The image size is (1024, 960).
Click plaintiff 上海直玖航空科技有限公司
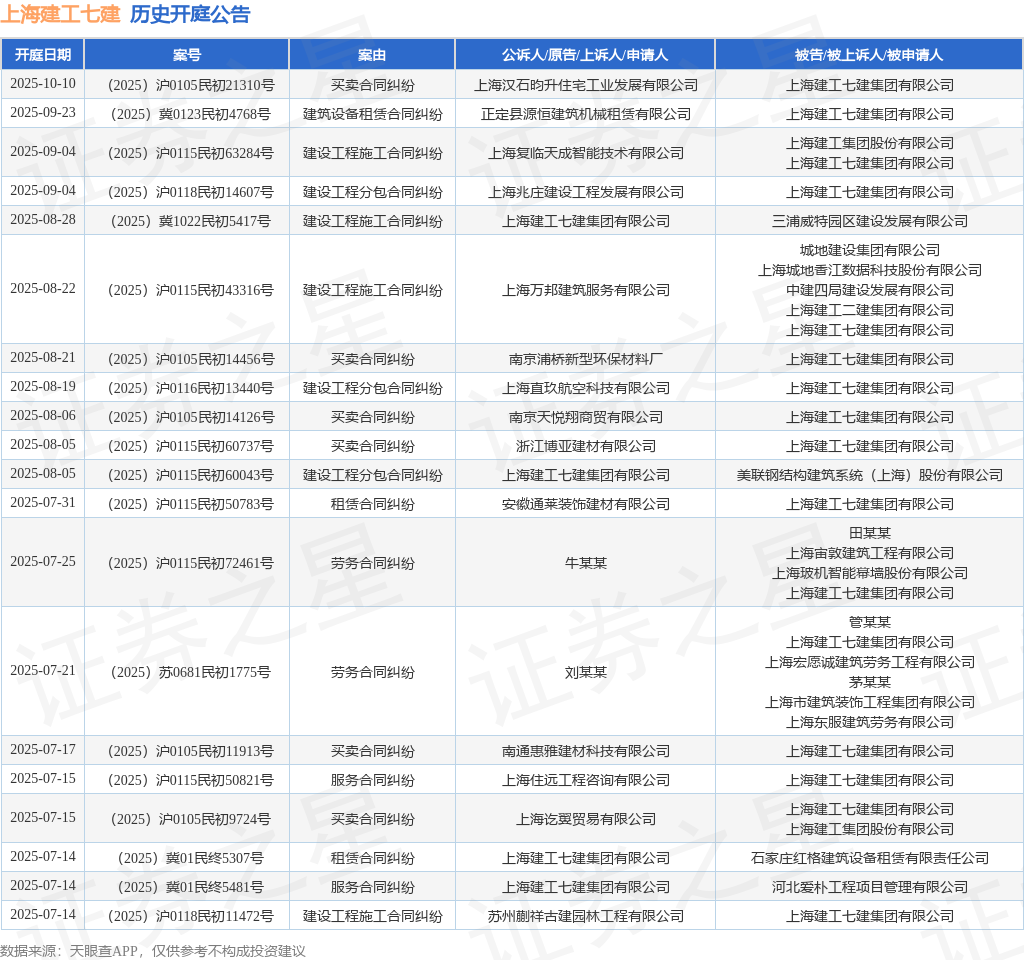click(x=585, y=388)
